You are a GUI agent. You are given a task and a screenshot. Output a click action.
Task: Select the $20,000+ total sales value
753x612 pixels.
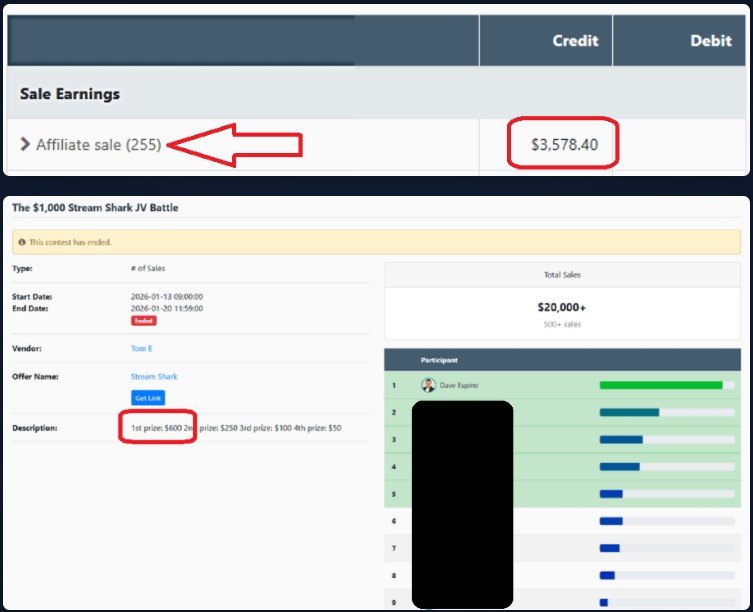pos(562,307)
